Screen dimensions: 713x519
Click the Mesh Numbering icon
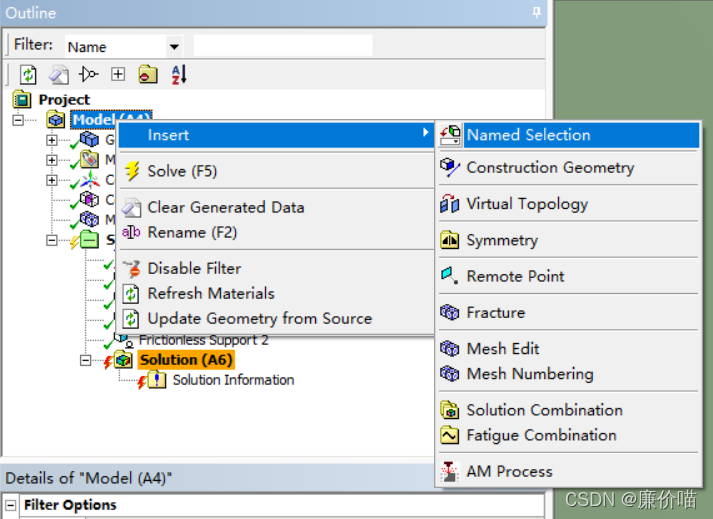[450, 373]
